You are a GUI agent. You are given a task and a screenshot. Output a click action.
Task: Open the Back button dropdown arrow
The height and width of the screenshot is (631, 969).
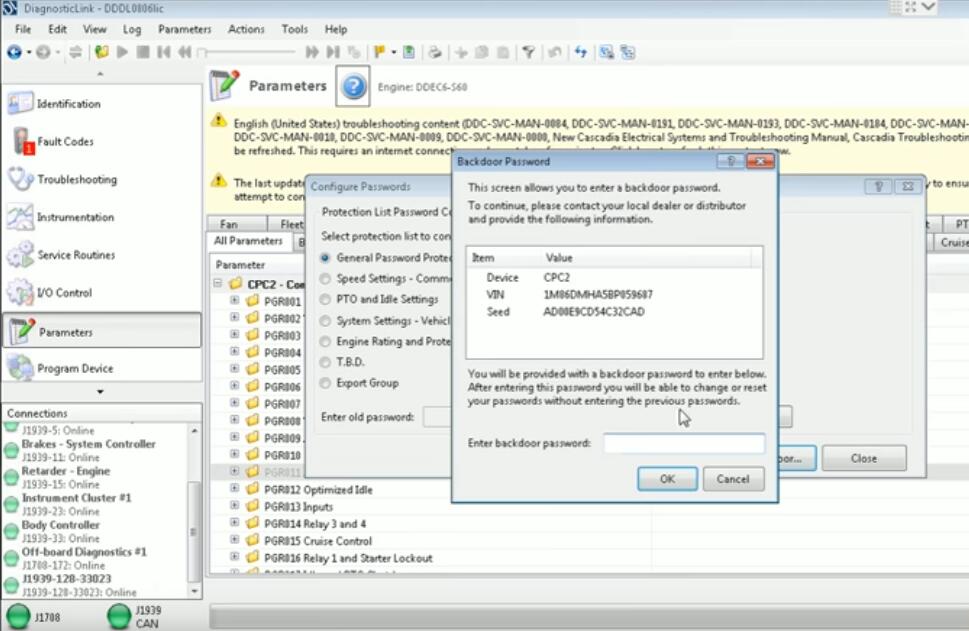28,53
